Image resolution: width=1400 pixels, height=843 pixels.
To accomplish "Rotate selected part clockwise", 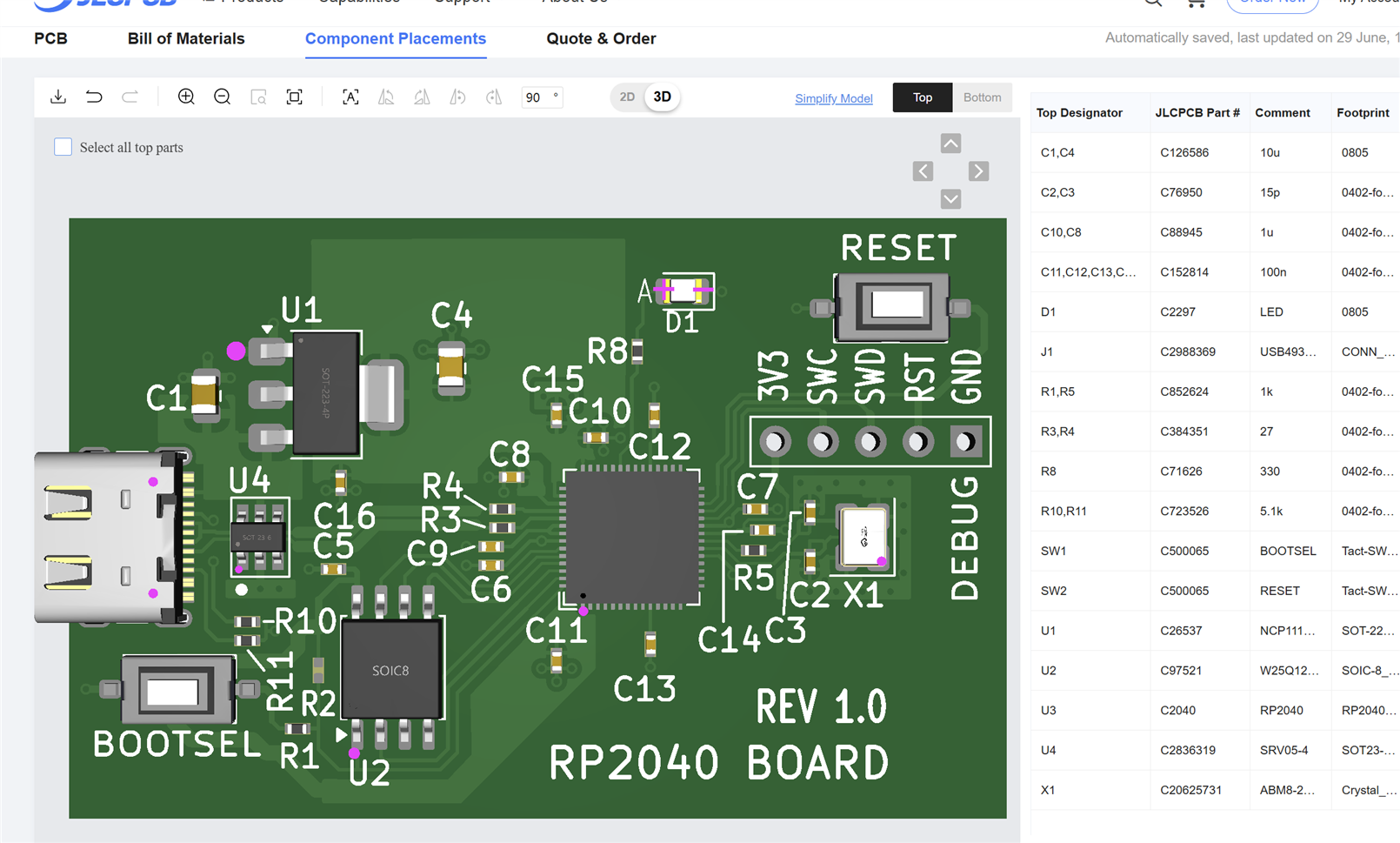I will pyautogui.click(x=494, y=97).
